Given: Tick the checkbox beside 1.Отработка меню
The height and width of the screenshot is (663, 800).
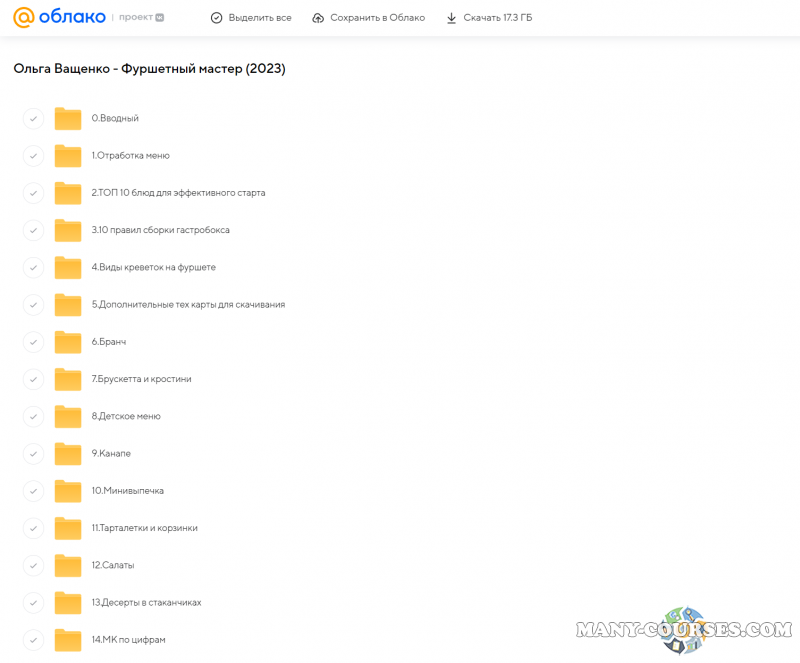Looking at the screenshot, I should pos(33,156).
